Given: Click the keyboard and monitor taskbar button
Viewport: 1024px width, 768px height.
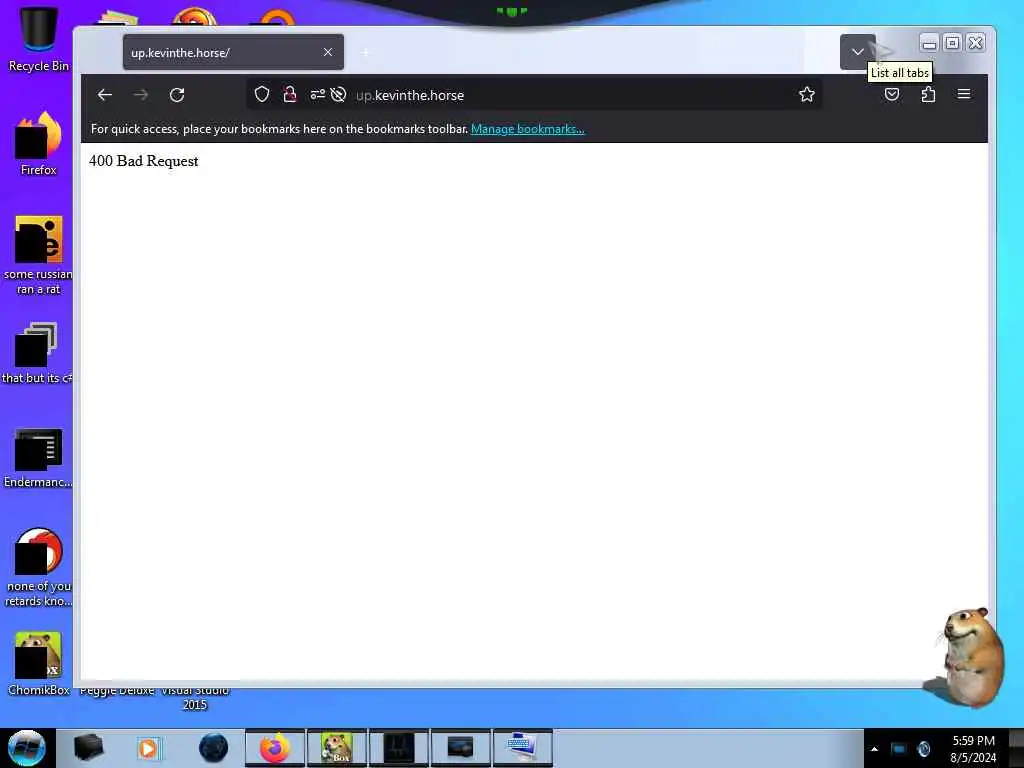Looking at the screenshot, I should point(522,748).
